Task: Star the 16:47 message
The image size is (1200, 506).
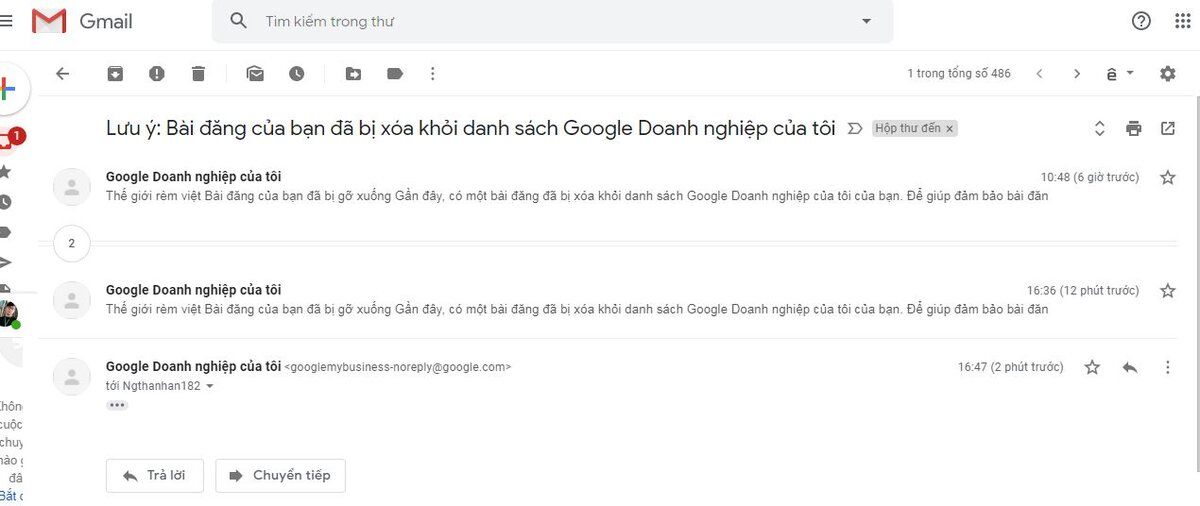Action: pos(1092,367)
